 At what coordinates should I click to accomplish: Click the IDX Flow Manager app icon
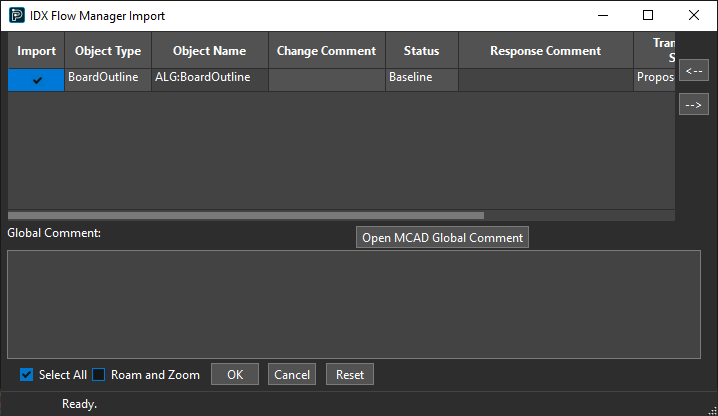(x=17, y=15)
